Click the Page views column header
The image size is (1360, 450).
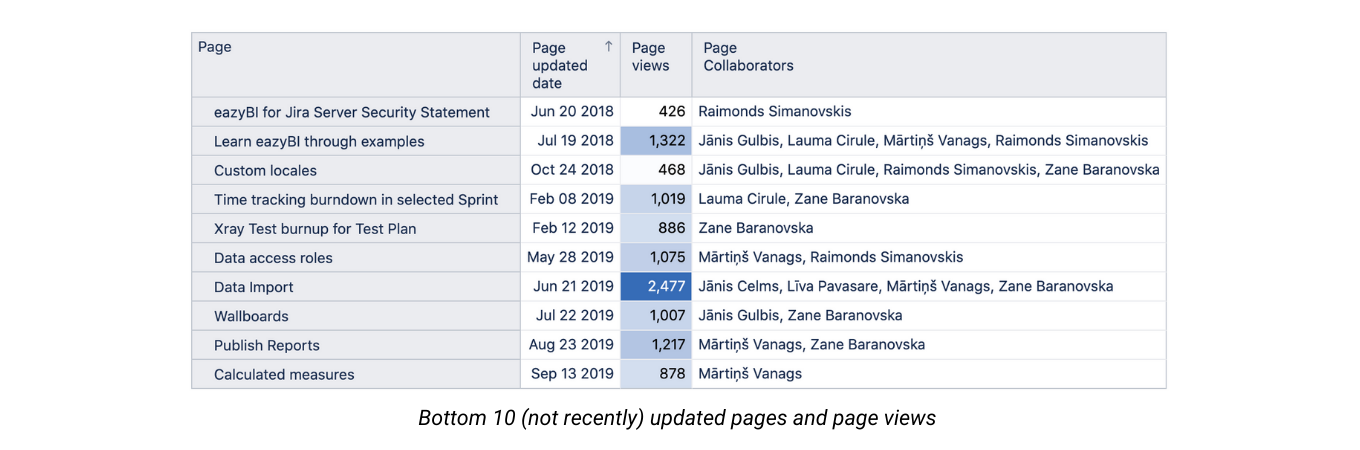click(x=649, y=56)
